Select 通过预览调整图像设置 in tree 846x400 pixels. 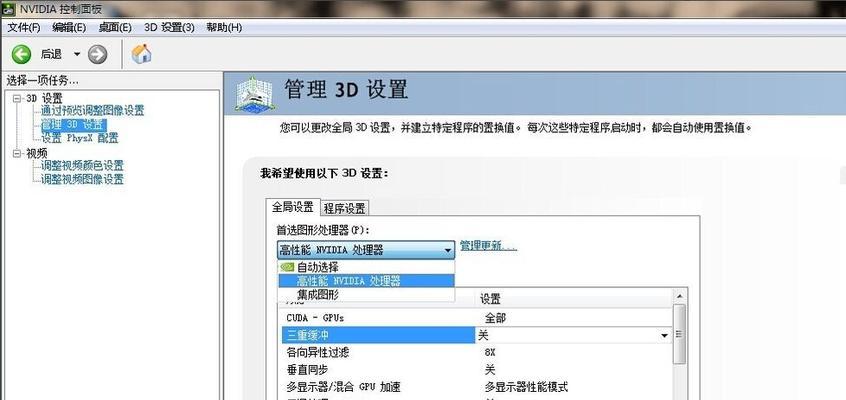pyautogui.click(x=93, y=111)
